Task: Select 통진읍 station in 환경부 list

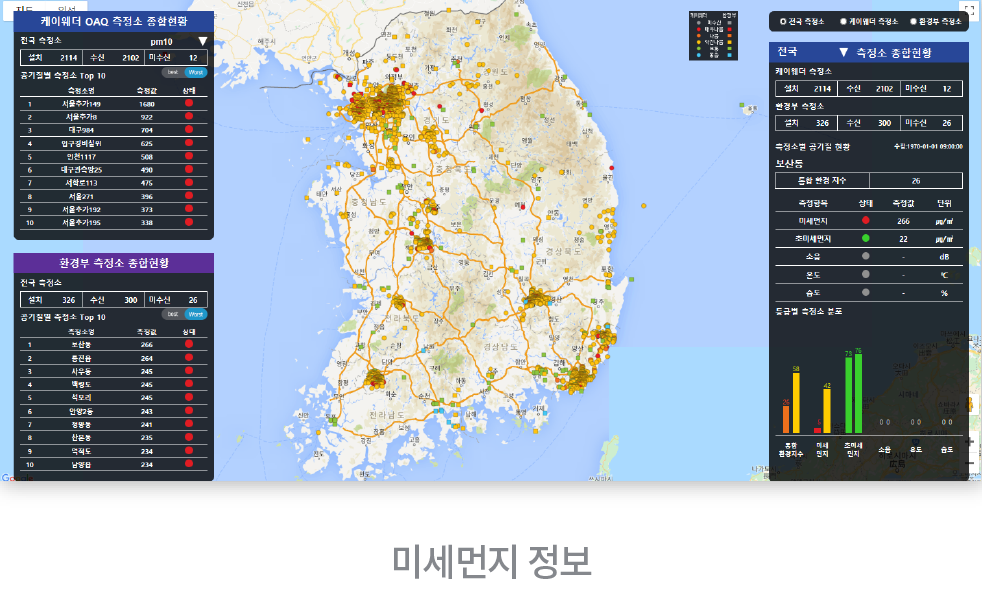Action: tap(83, 357)
